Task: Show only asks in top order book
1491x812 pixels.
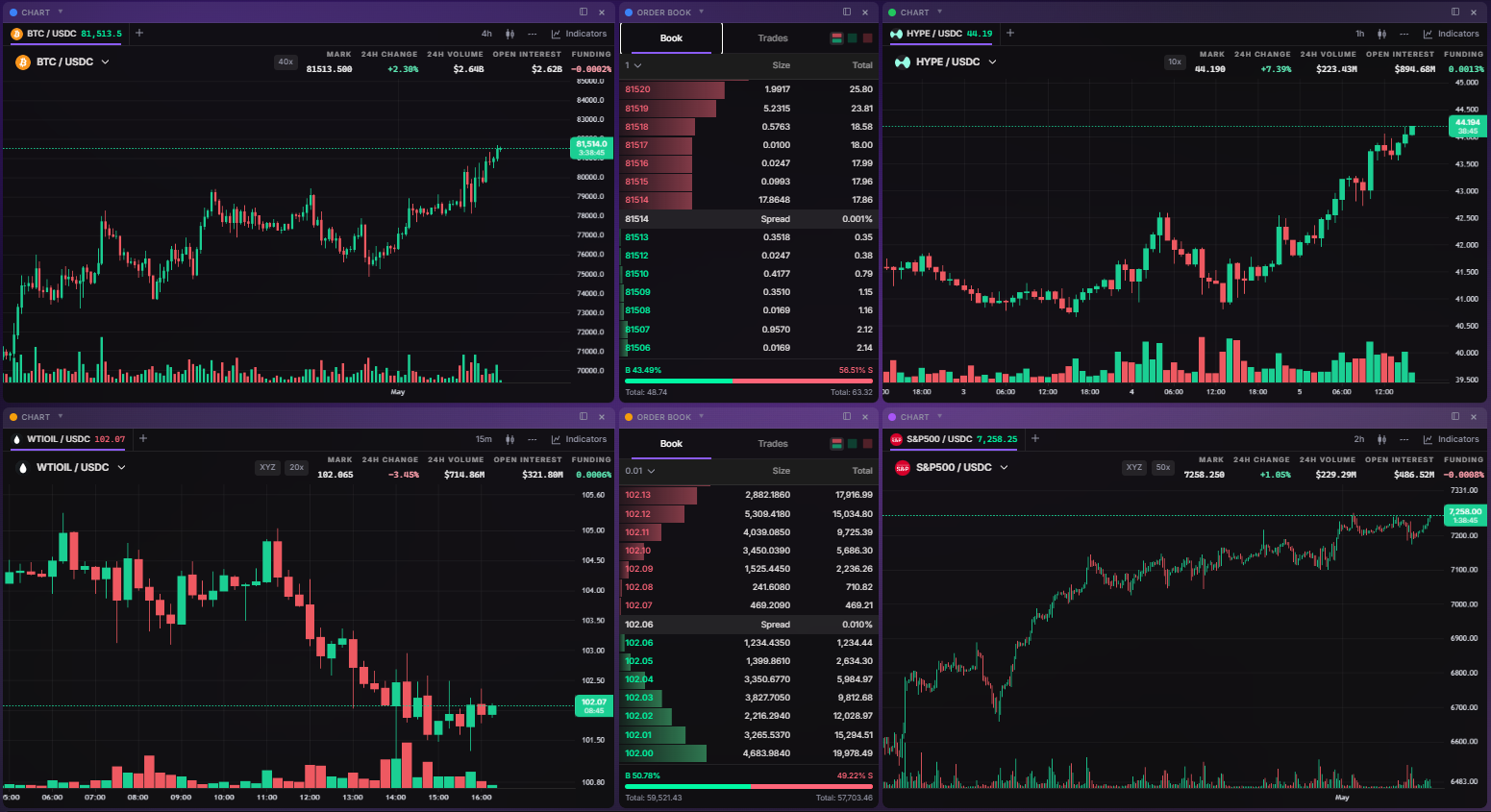Action: [867, 38]
